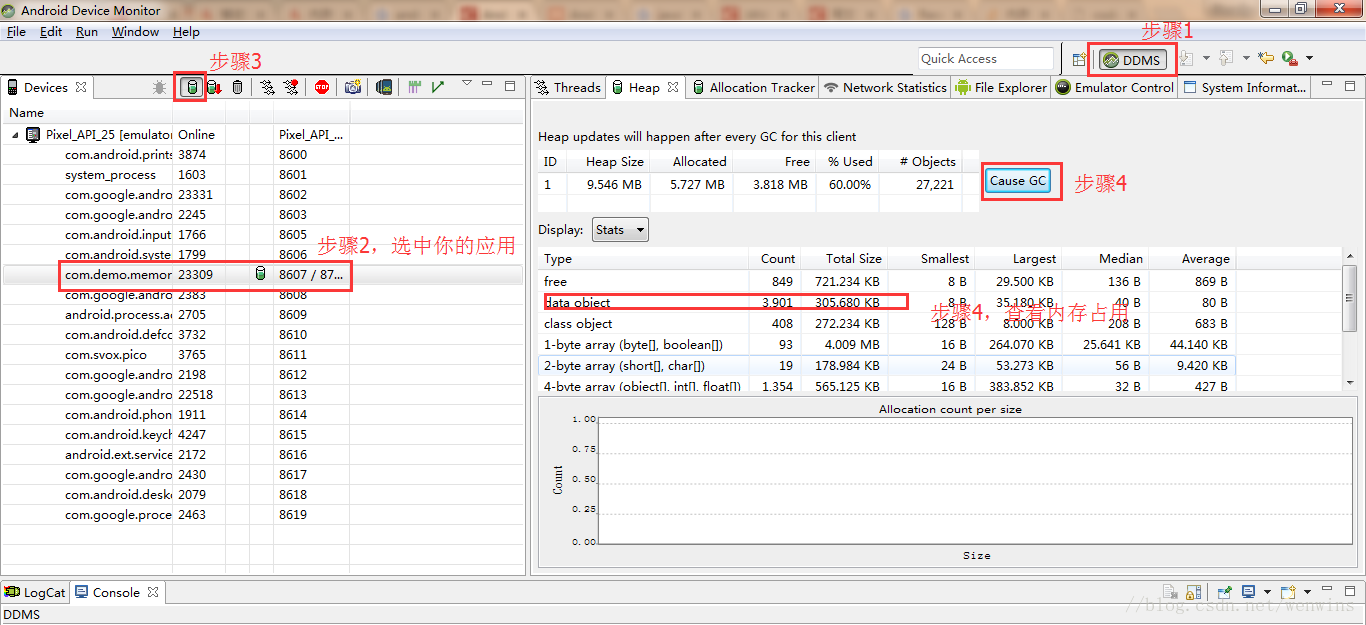Click the yellow back-arrow toolbar icon

coord(1265,58)
